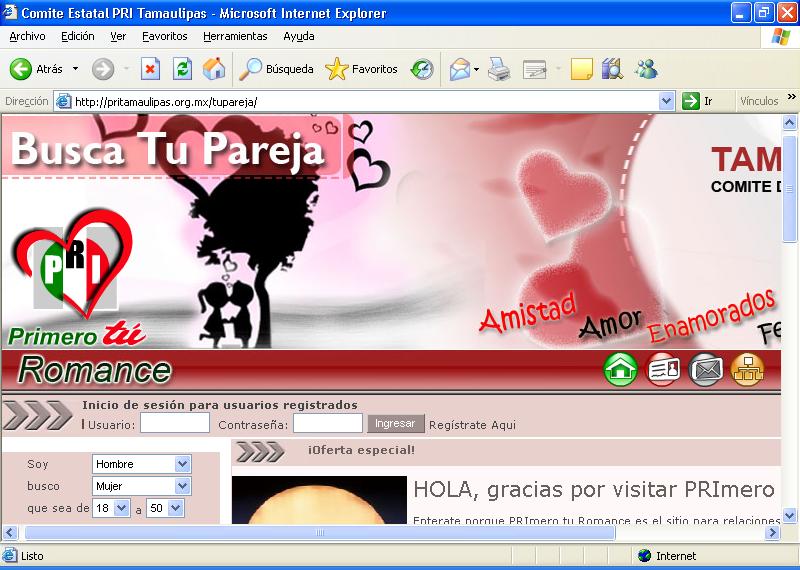Open the Vínculos links bar
This screenshot has height=570, width=800.
[x=759, y=101]
